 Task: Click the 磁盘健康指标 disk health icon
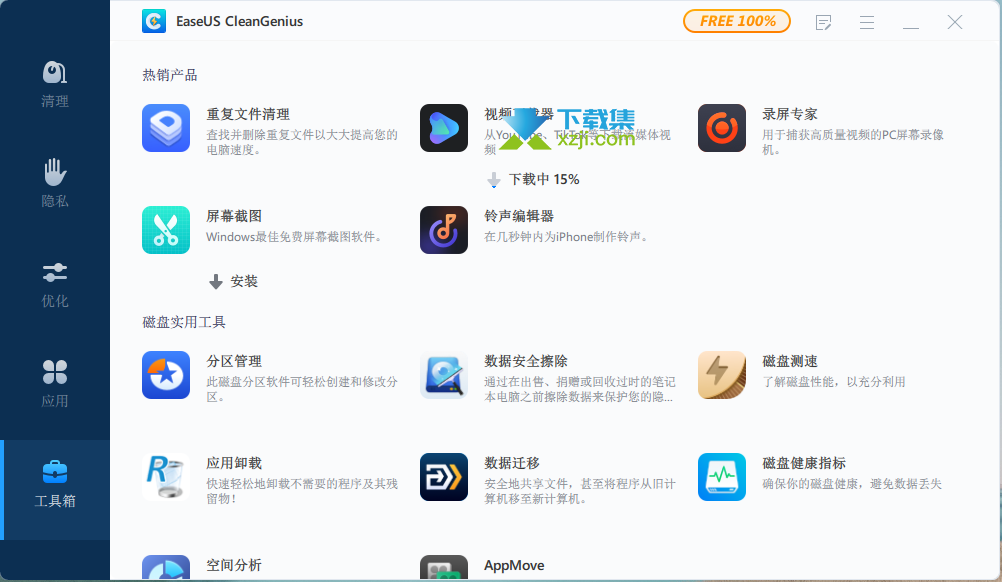tap(721, 477)
